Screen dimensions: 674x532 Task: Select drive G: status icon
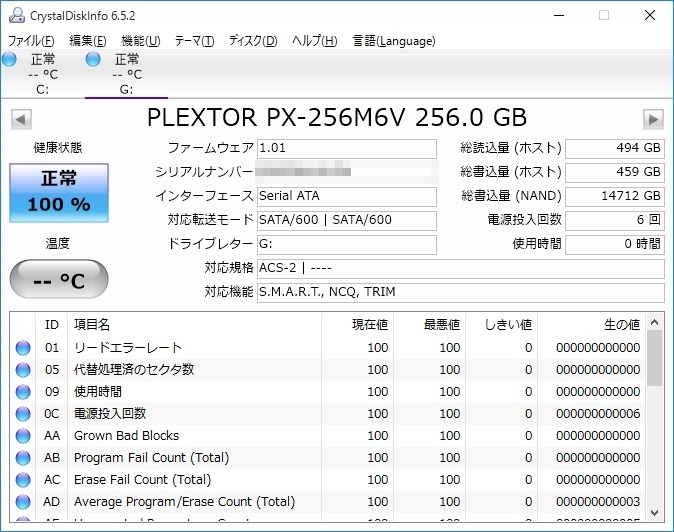click(x=94, y=60)
